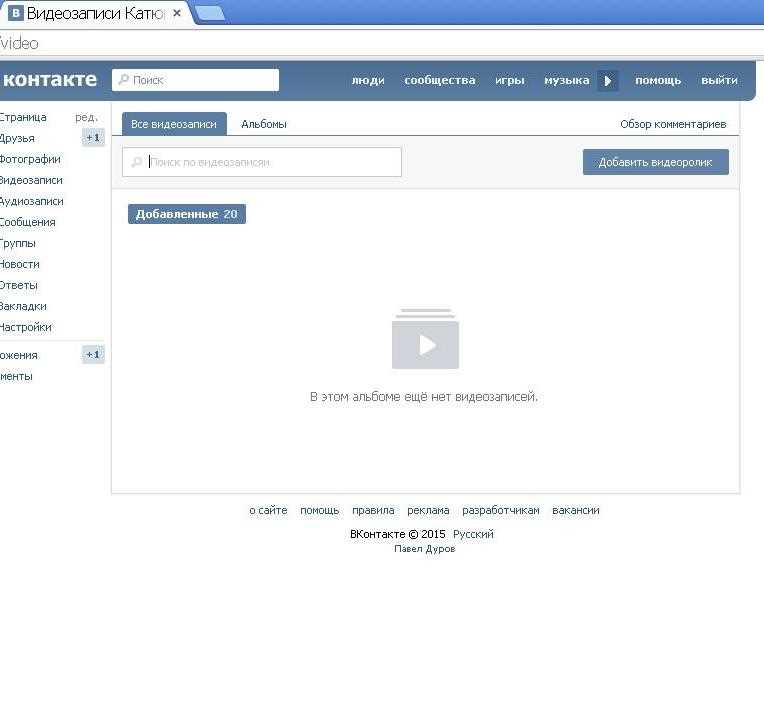Open Фотографии in the left sidebar
This screenshot has width=764, height=703.
pyautogui.click(x=30, y=159)
